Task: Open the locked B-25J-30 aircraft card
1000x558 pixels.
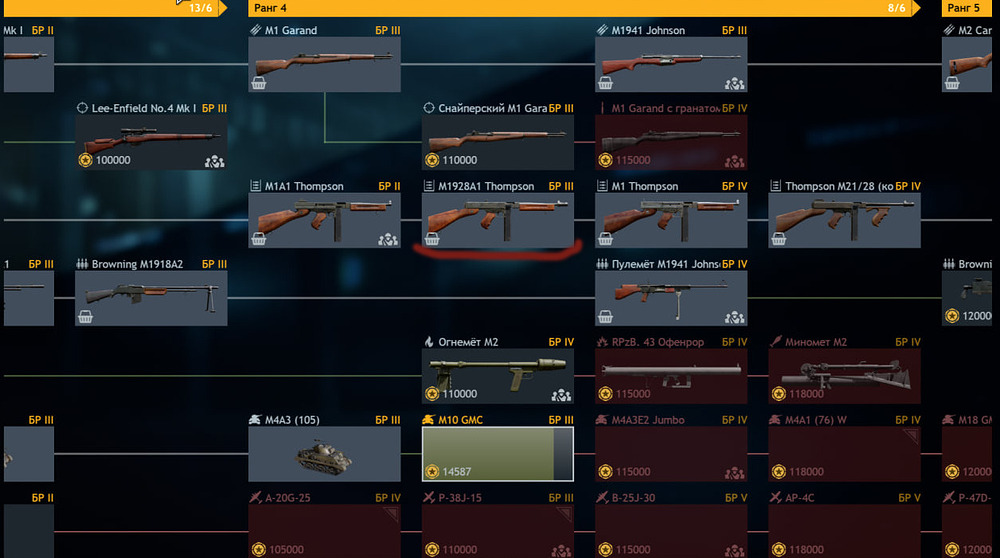Action: pos(671,525)
